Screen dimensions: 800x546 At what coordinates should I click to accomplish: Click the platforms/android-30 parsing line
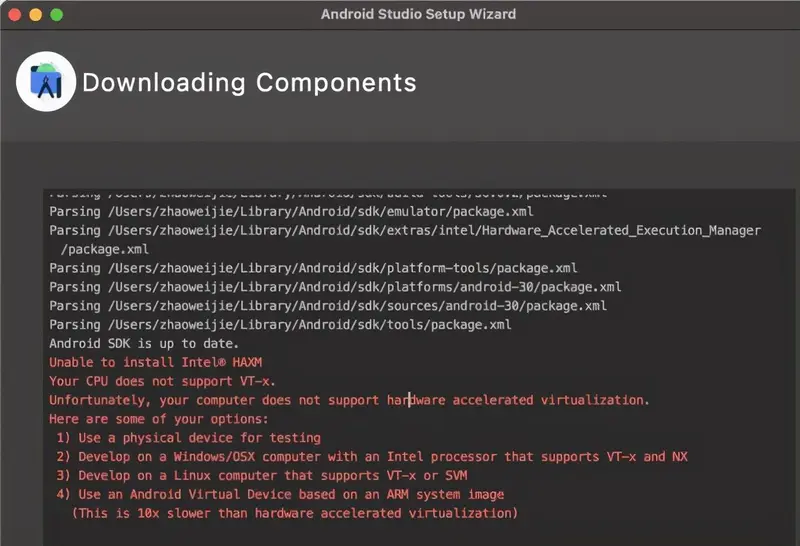[x=335, y=287]
